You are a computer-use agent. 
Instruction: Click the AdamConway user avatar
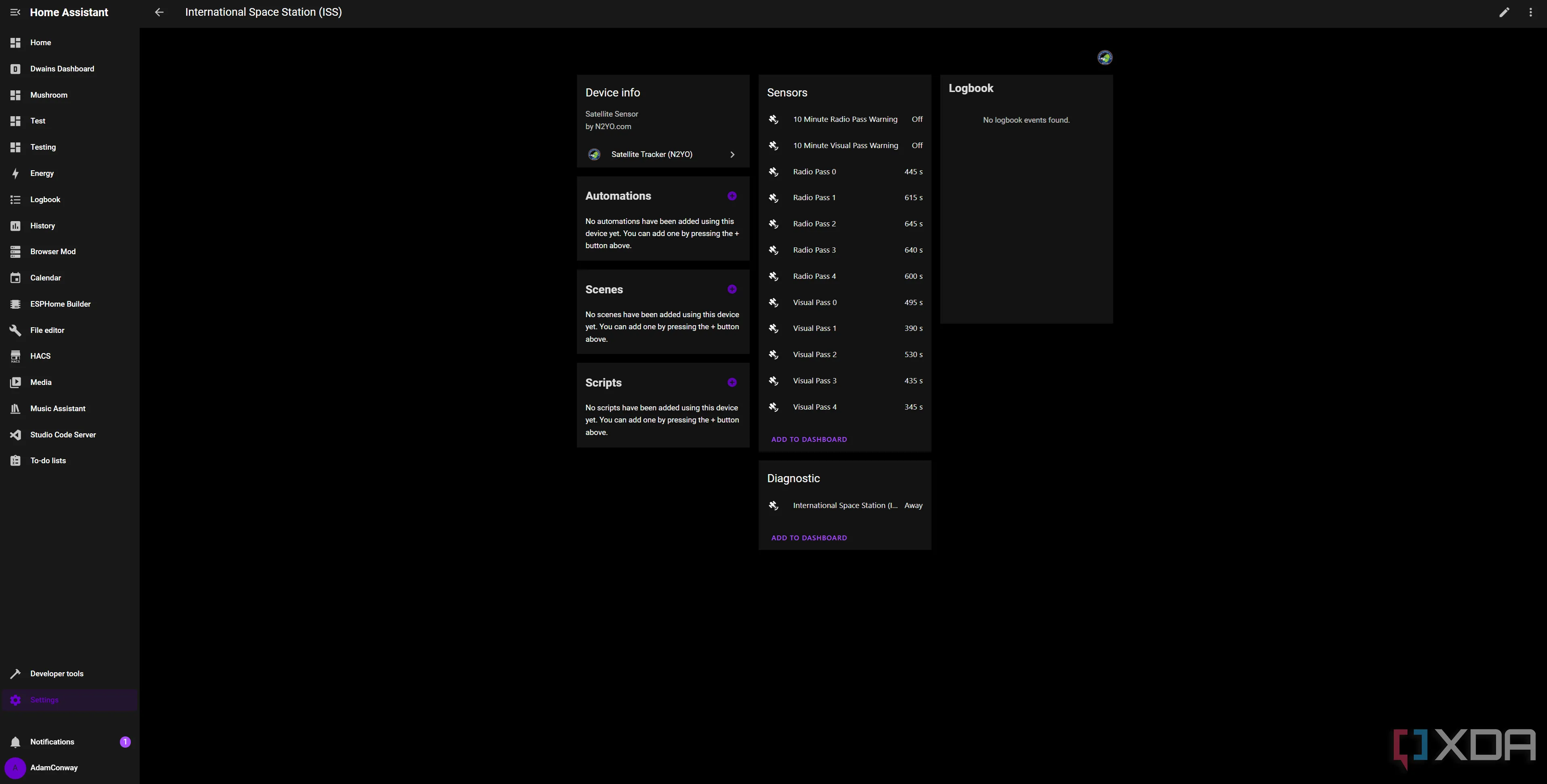[x=15, y=768]
